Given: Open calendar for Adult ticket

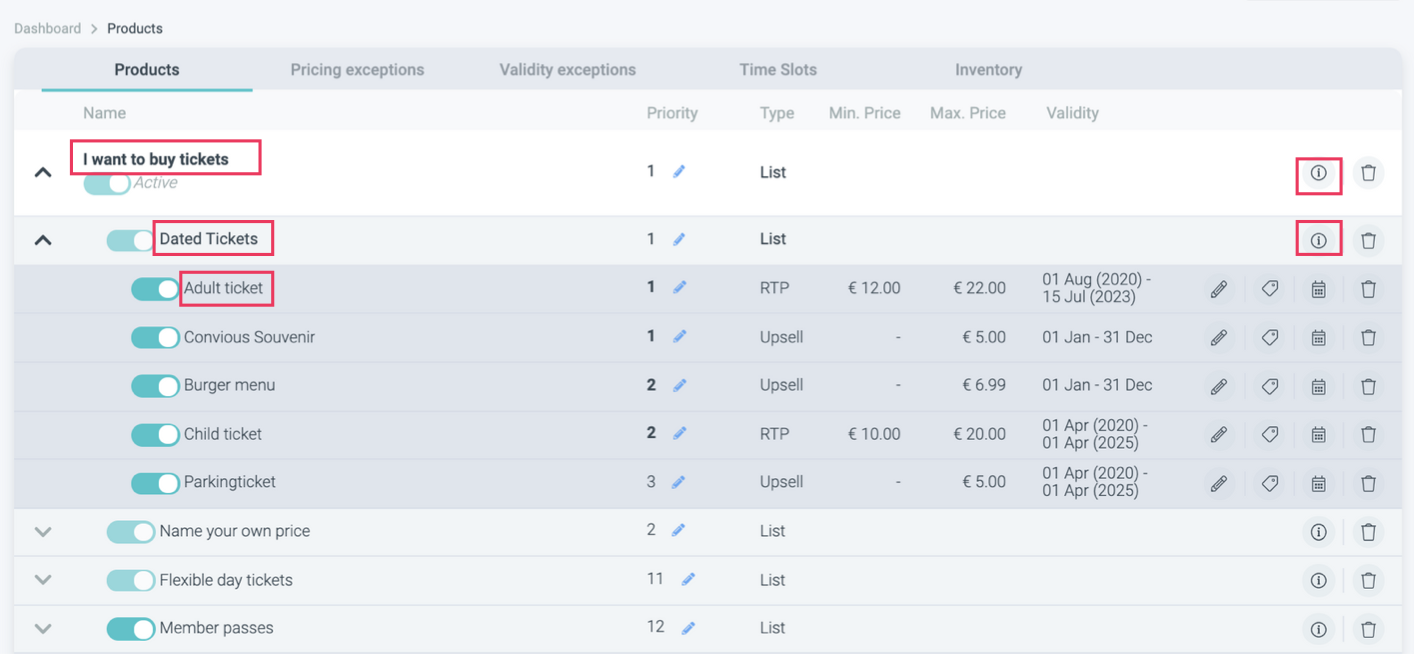Looking at the screenshot, I should (1318, 289).
